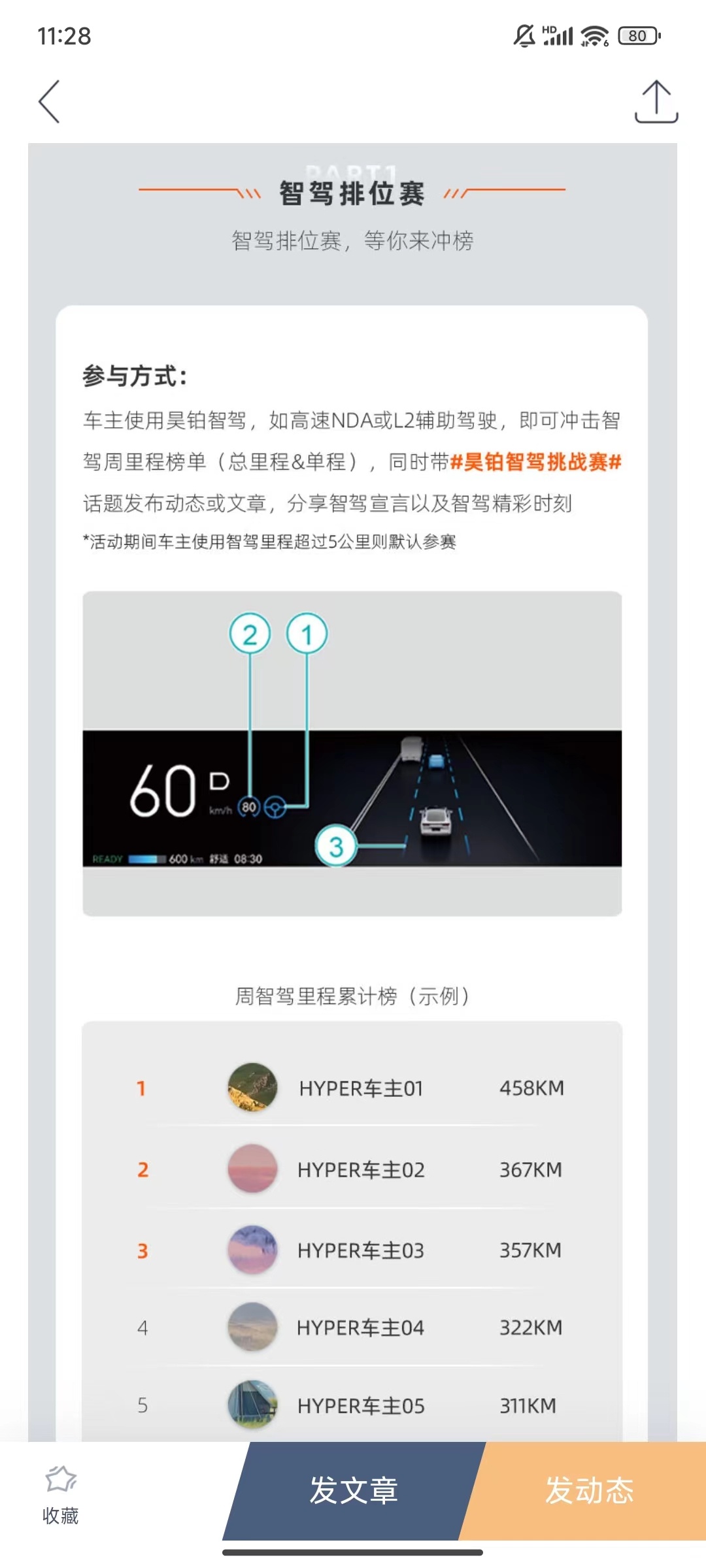Open the share/upload icon
The image size is (706, 1568).
point(656,101)
